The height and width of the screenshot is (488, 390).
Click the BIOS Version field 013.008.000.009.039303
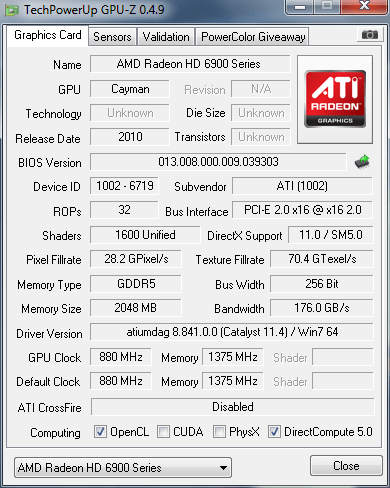(218, 162)
